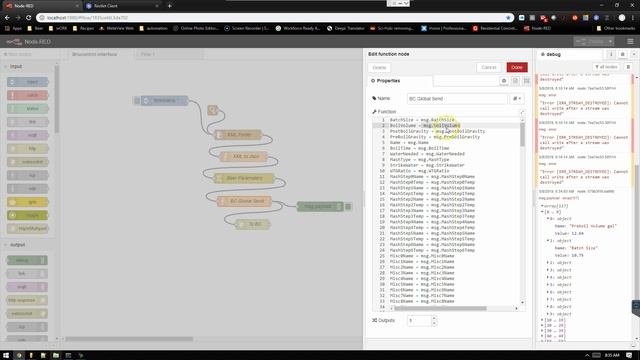This screenshot has height=360, width=640.
Task: Toggle the msg.payload debug node button
Action: 348,207
